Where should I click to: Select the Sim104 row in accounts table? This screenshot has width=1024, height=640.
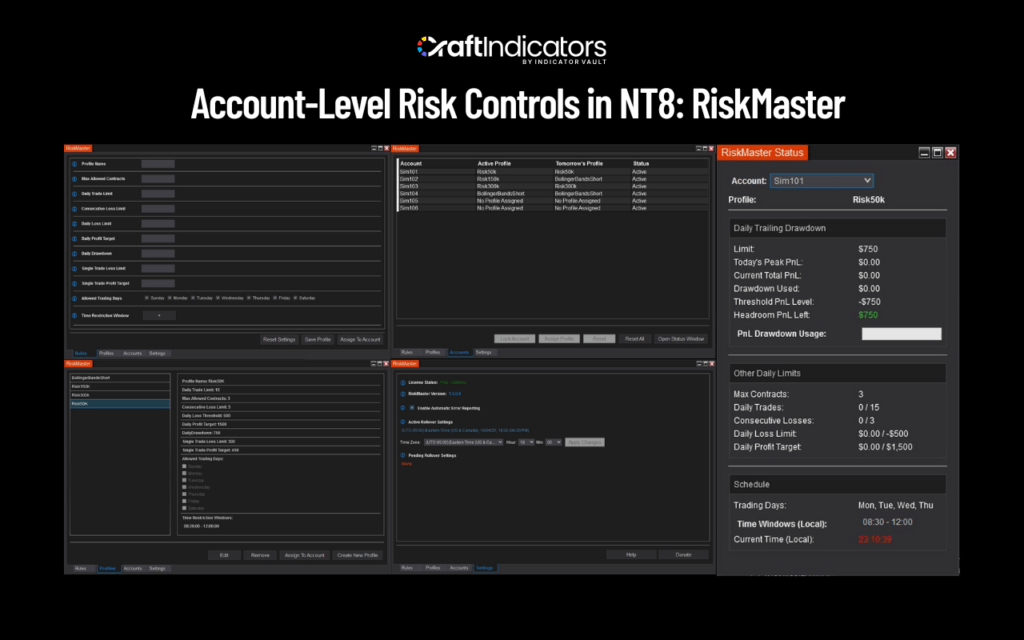[554, 193]
